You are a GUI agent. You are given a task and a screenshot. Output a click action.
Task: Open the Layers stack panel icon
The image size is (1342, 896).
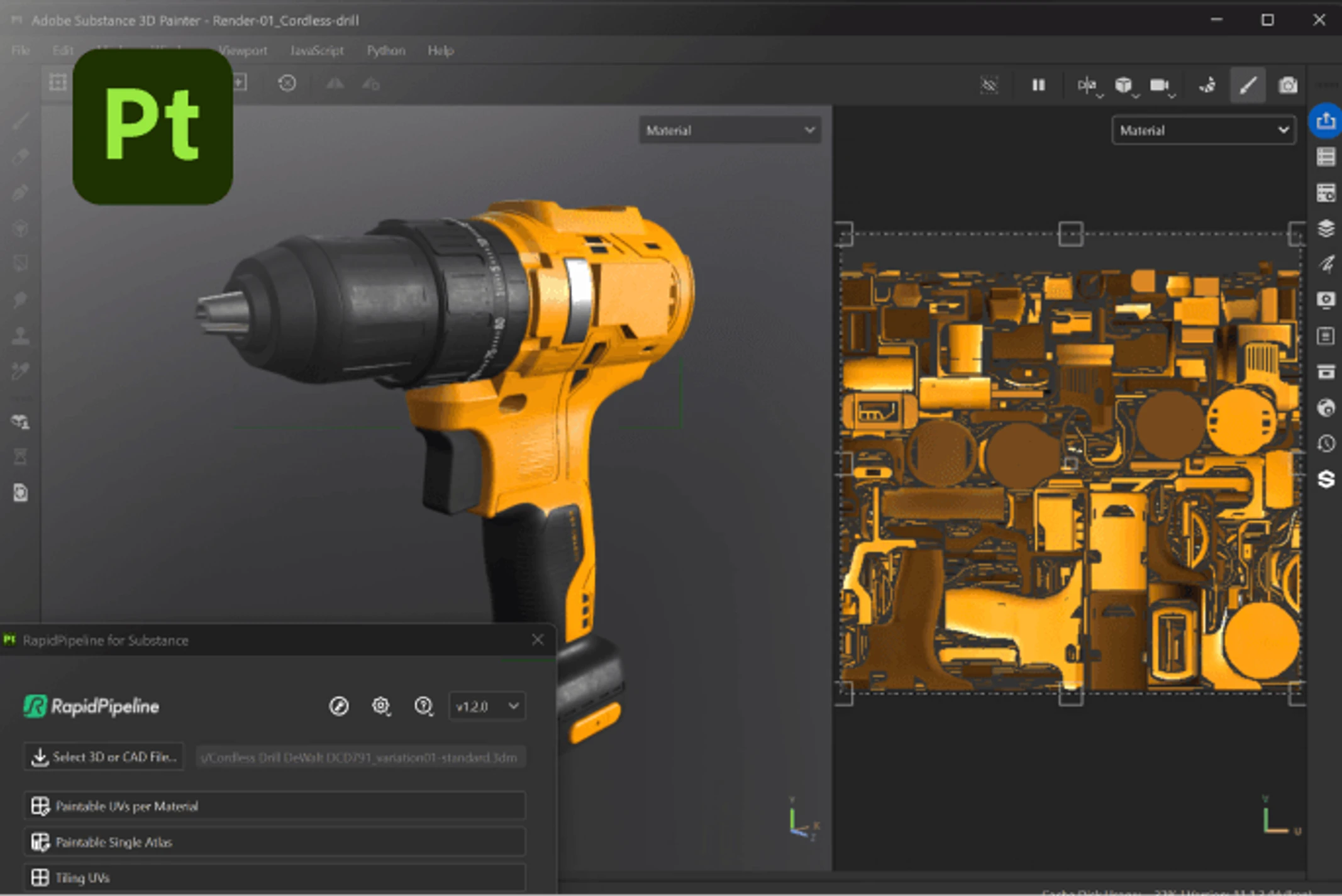tap(1326, 228)
